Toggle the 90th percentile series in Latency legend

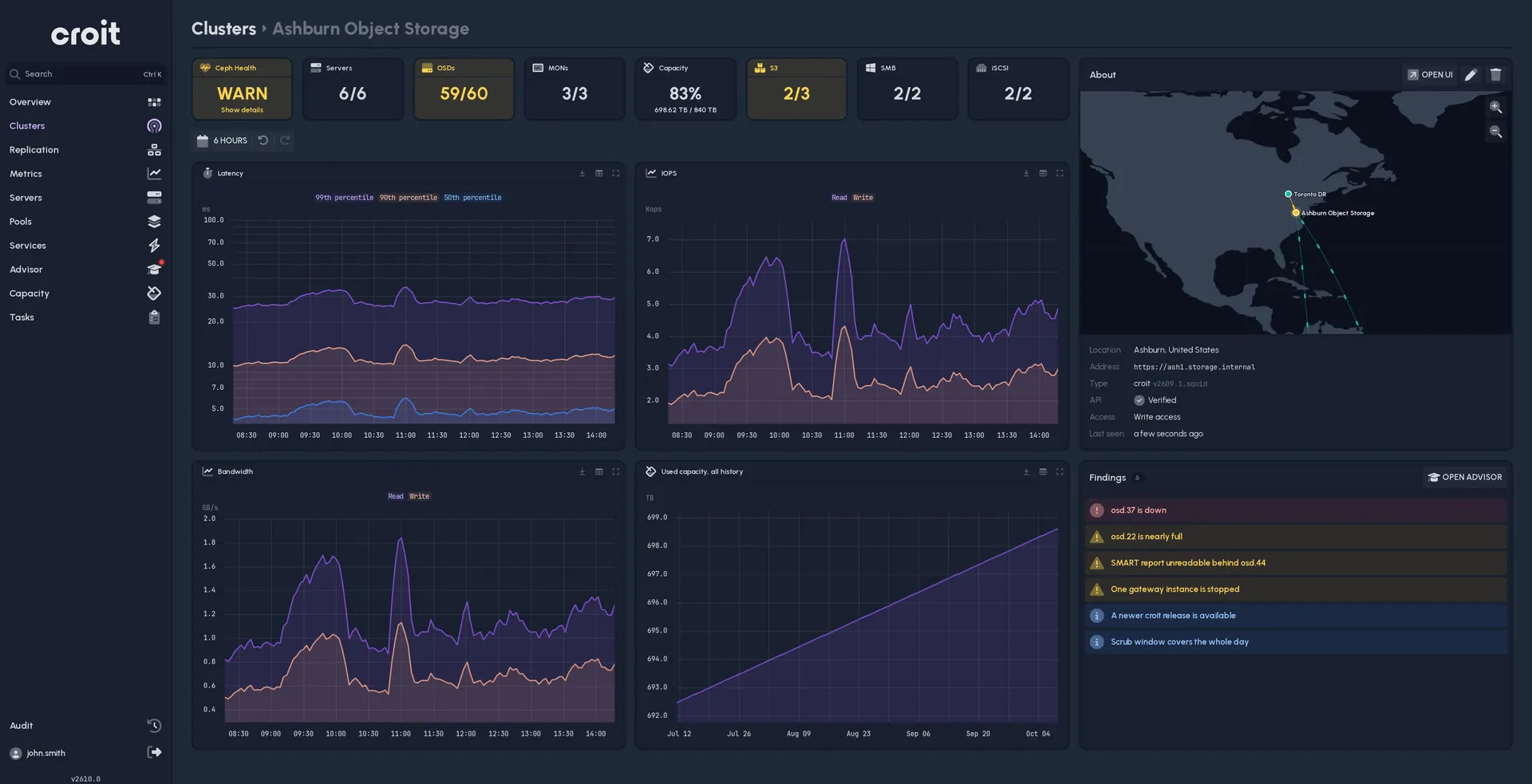(408, 198)
